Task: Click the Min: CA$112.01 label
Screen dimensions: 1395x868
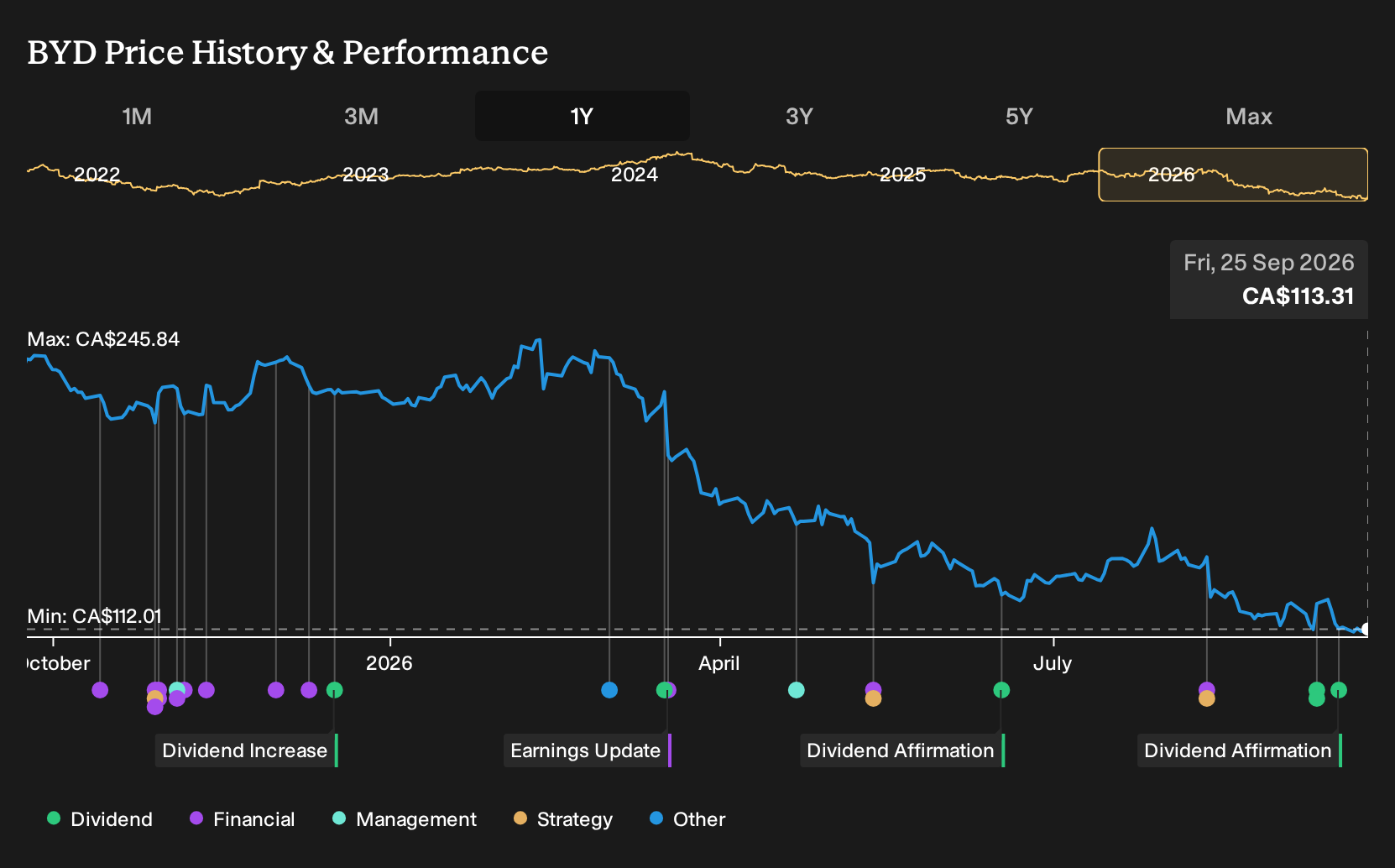Action: coord(94,616)
